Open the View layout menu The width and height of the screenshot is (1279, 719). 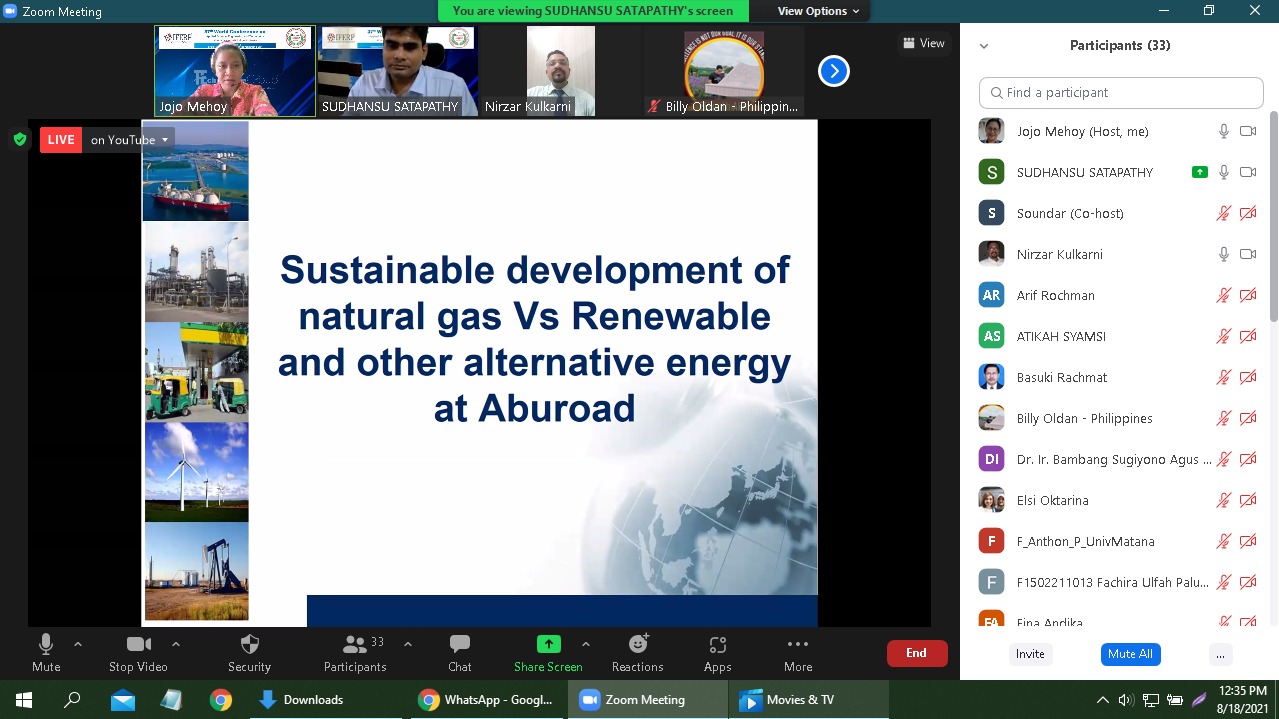[x=924, y=43]
